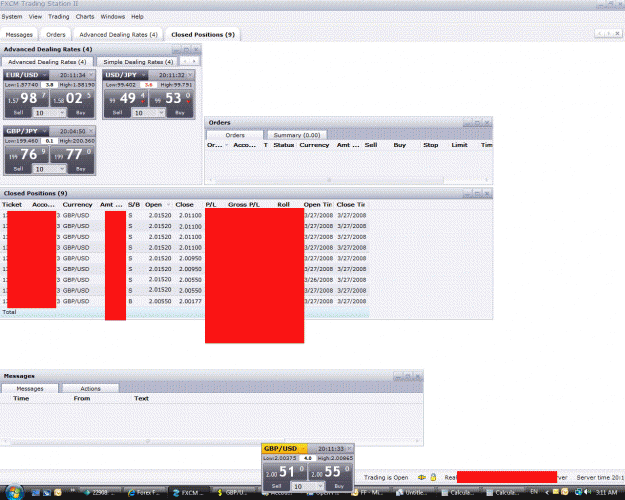Open the System menu
This screenshot has width=625, height=500.
pyautogui.click(x=12, y=17)
